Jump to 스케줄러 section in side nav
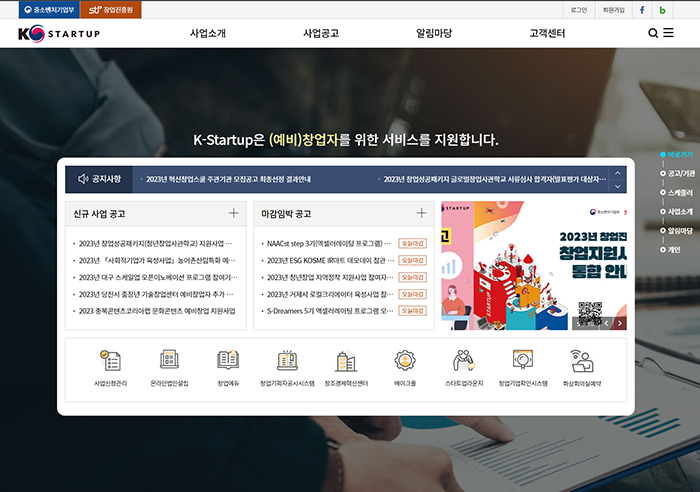 pos(677,192)
